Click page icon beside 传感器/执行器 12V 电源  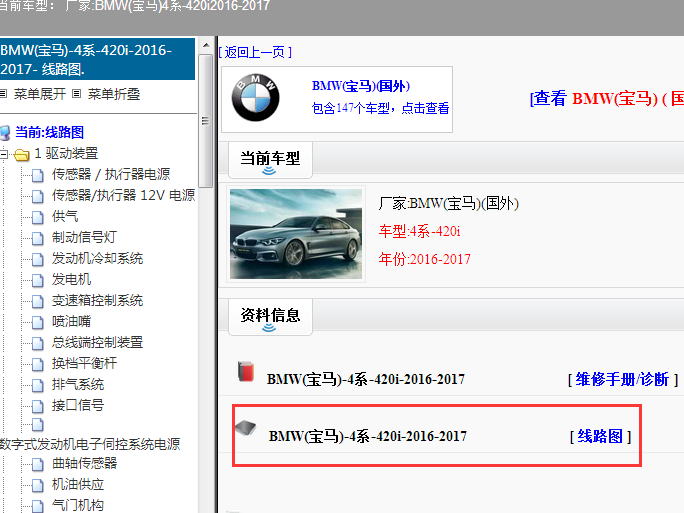38,196
